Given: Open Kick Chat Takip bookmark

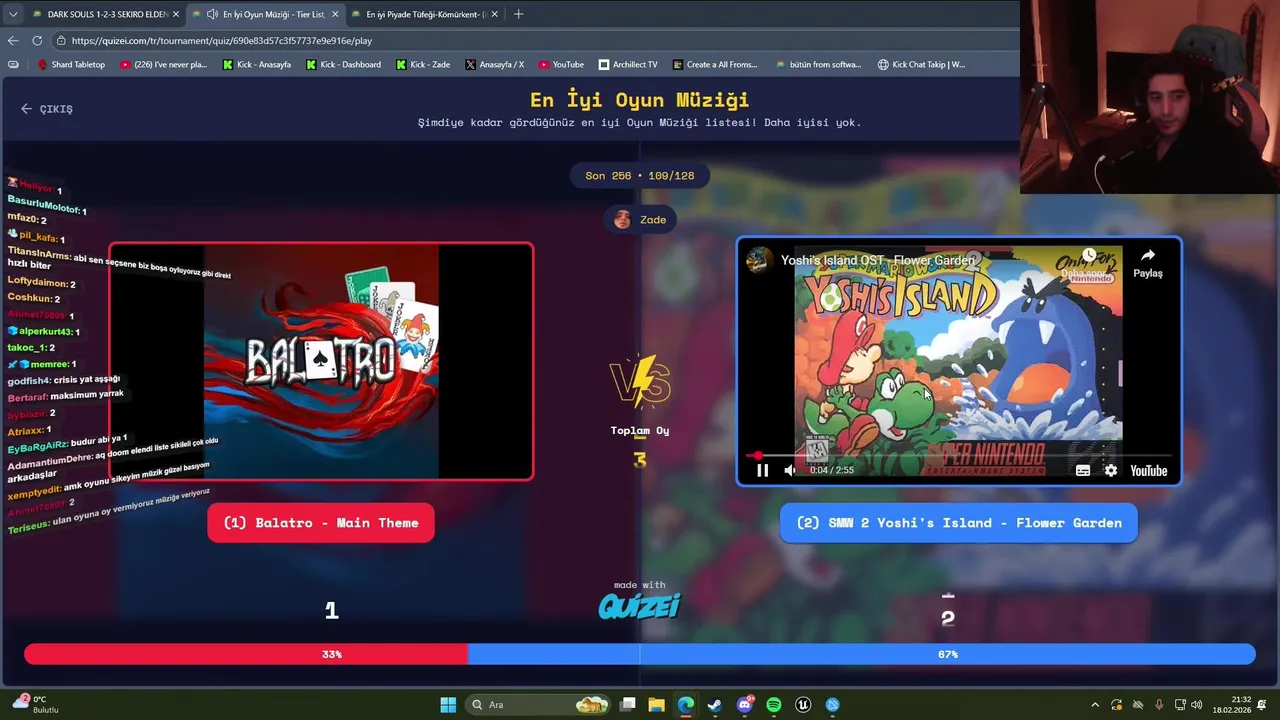Looking at the screenshot, I should (921, 65).
